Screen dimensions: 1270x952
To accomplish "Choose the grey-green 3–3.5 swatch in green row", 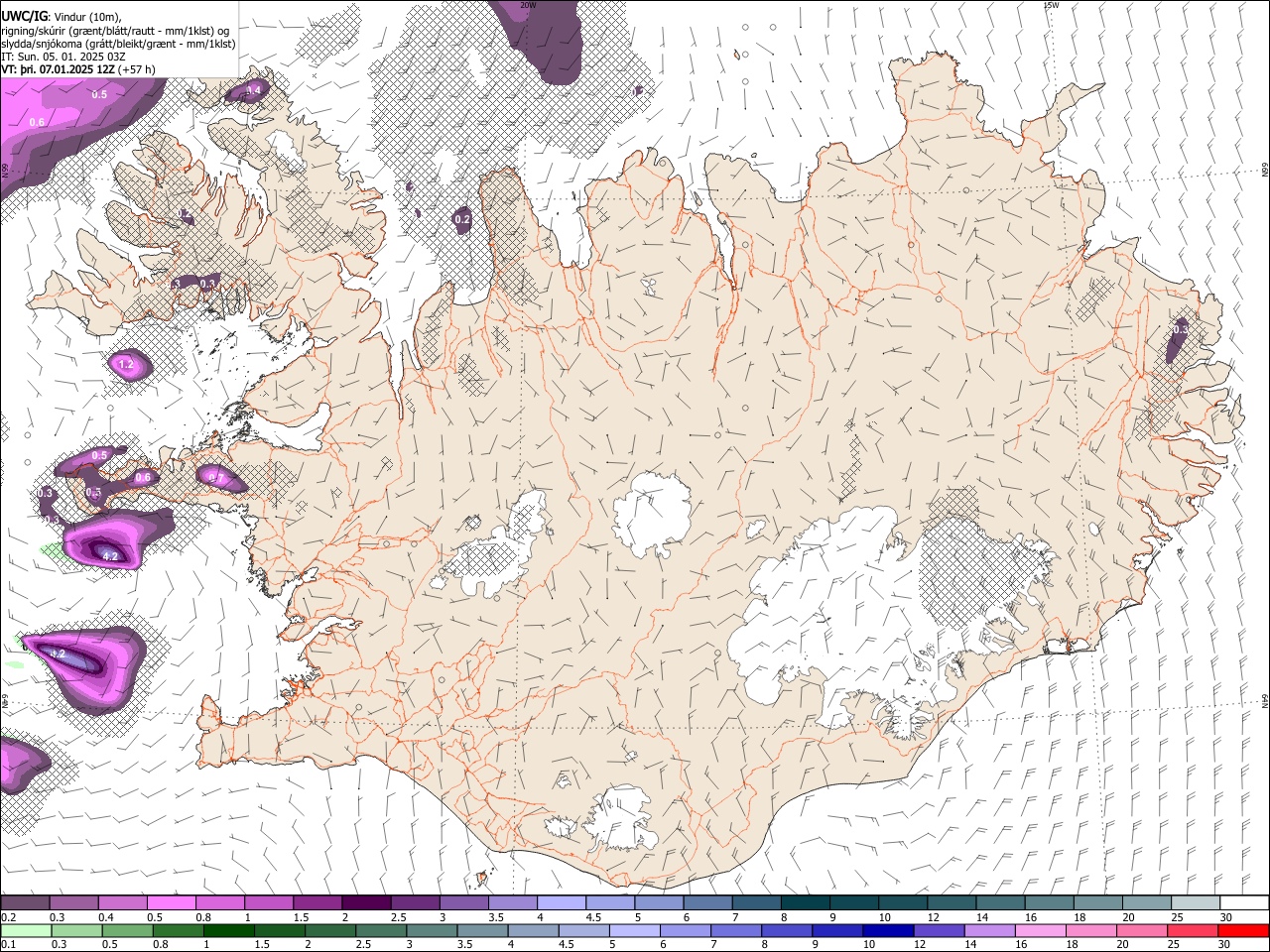I will point(431,930).
